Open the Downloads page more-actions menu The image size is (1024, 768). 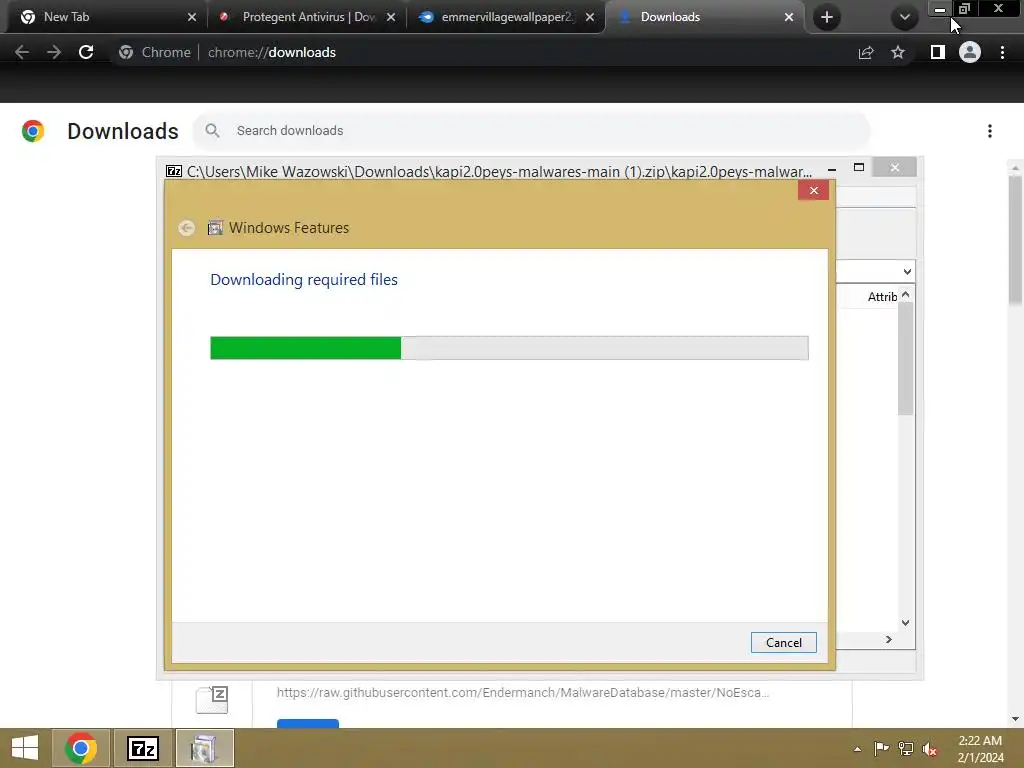coord(990,131)
